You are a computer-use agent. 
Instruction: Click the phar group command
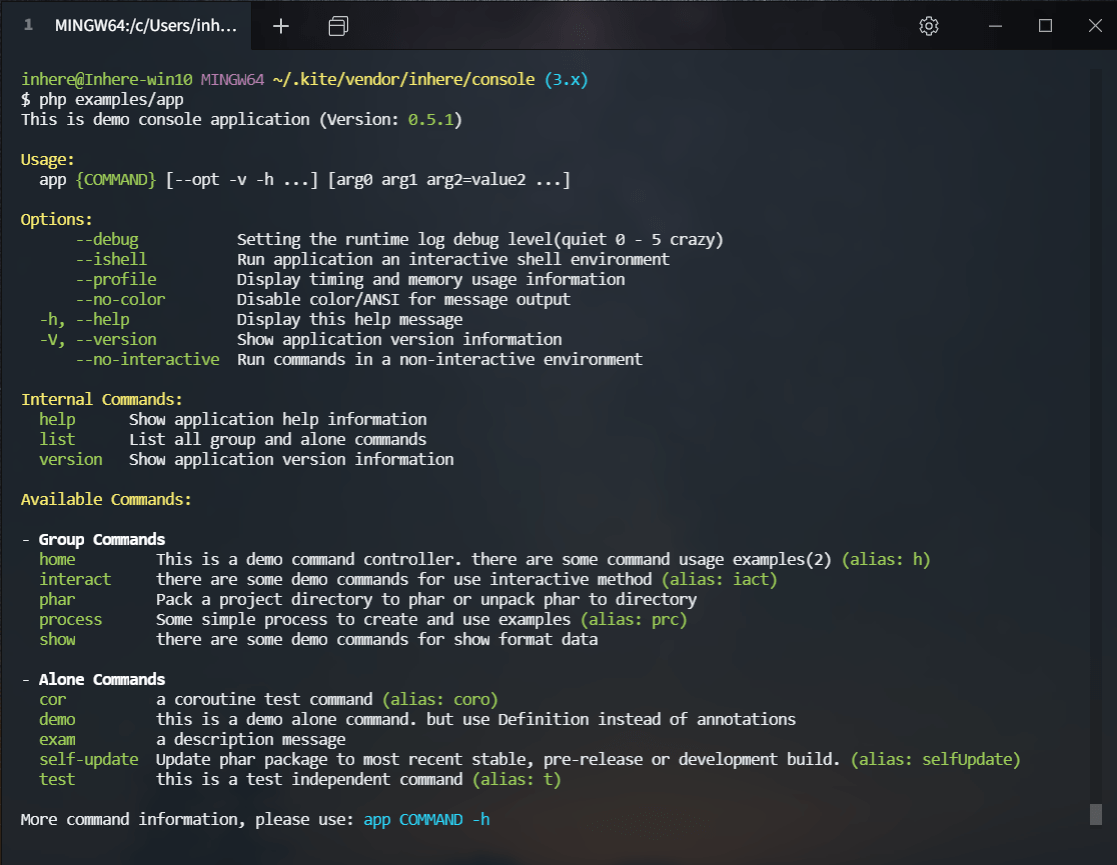coord(55,599)
